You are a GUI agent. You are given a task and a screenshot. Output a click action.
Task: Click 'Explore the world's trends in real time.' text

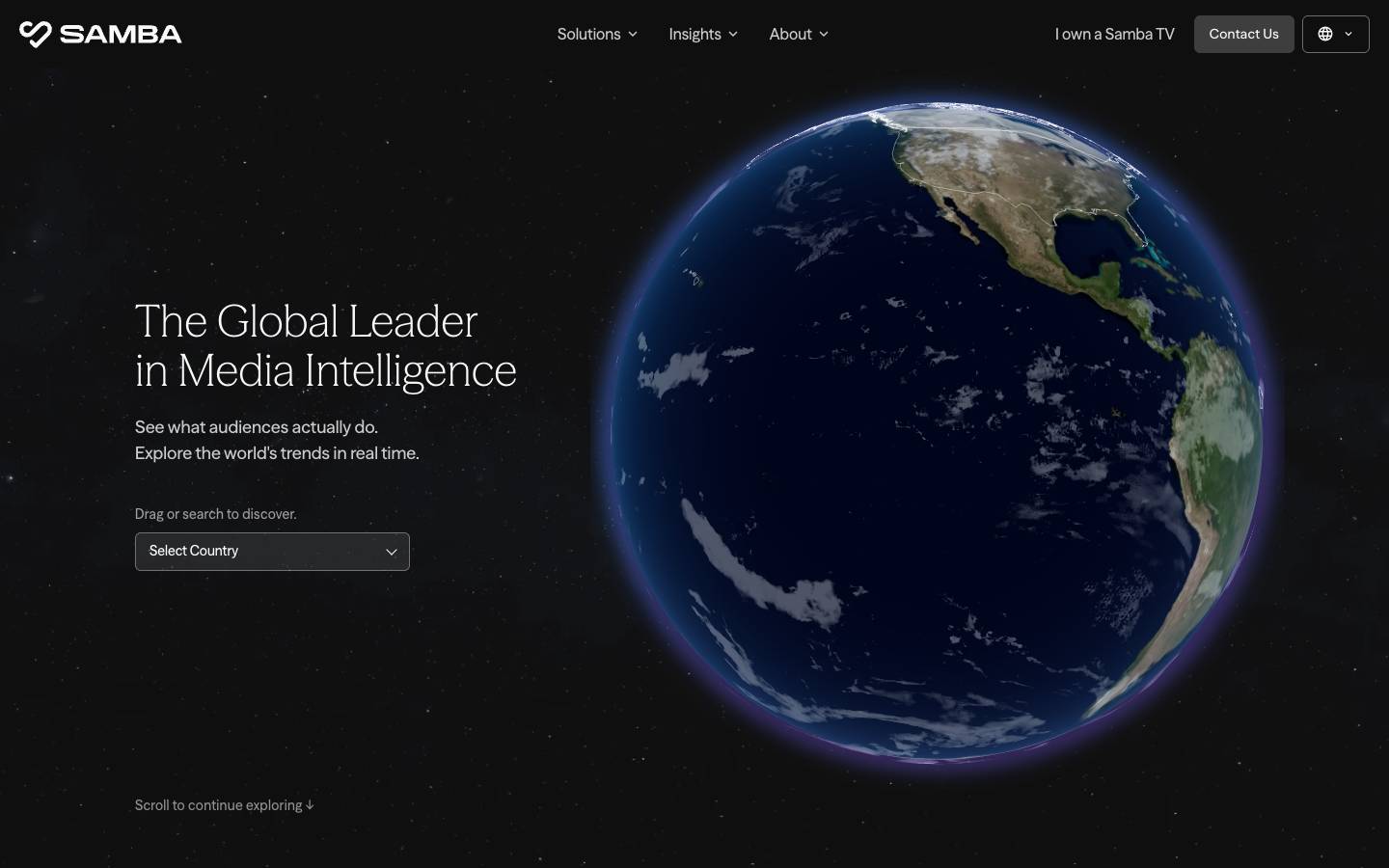(x=277, y=453)
